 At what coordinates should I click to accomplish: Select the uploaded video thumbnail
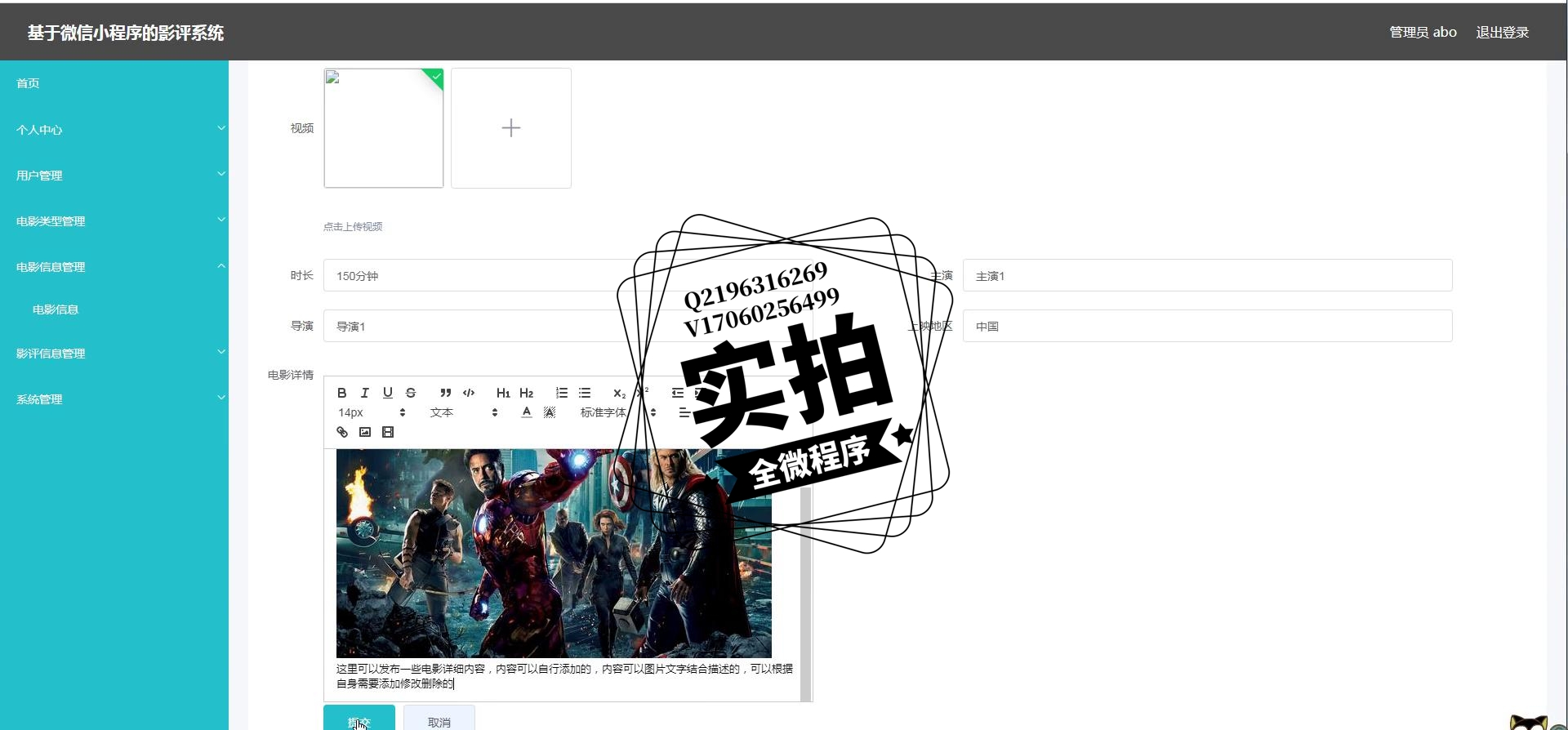384,128
